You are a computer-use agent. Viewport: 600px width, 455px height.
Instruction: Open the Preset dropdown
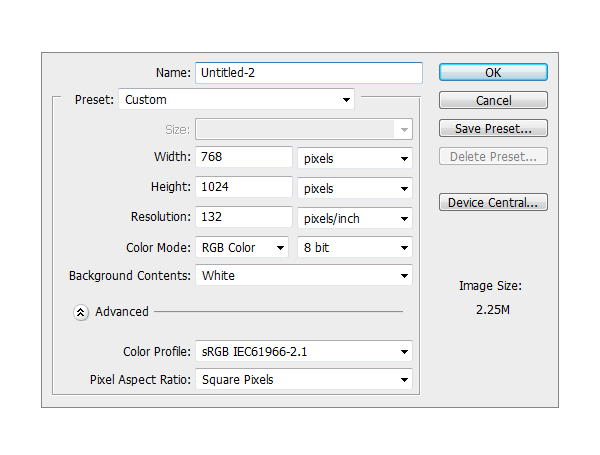click(237, 100)
